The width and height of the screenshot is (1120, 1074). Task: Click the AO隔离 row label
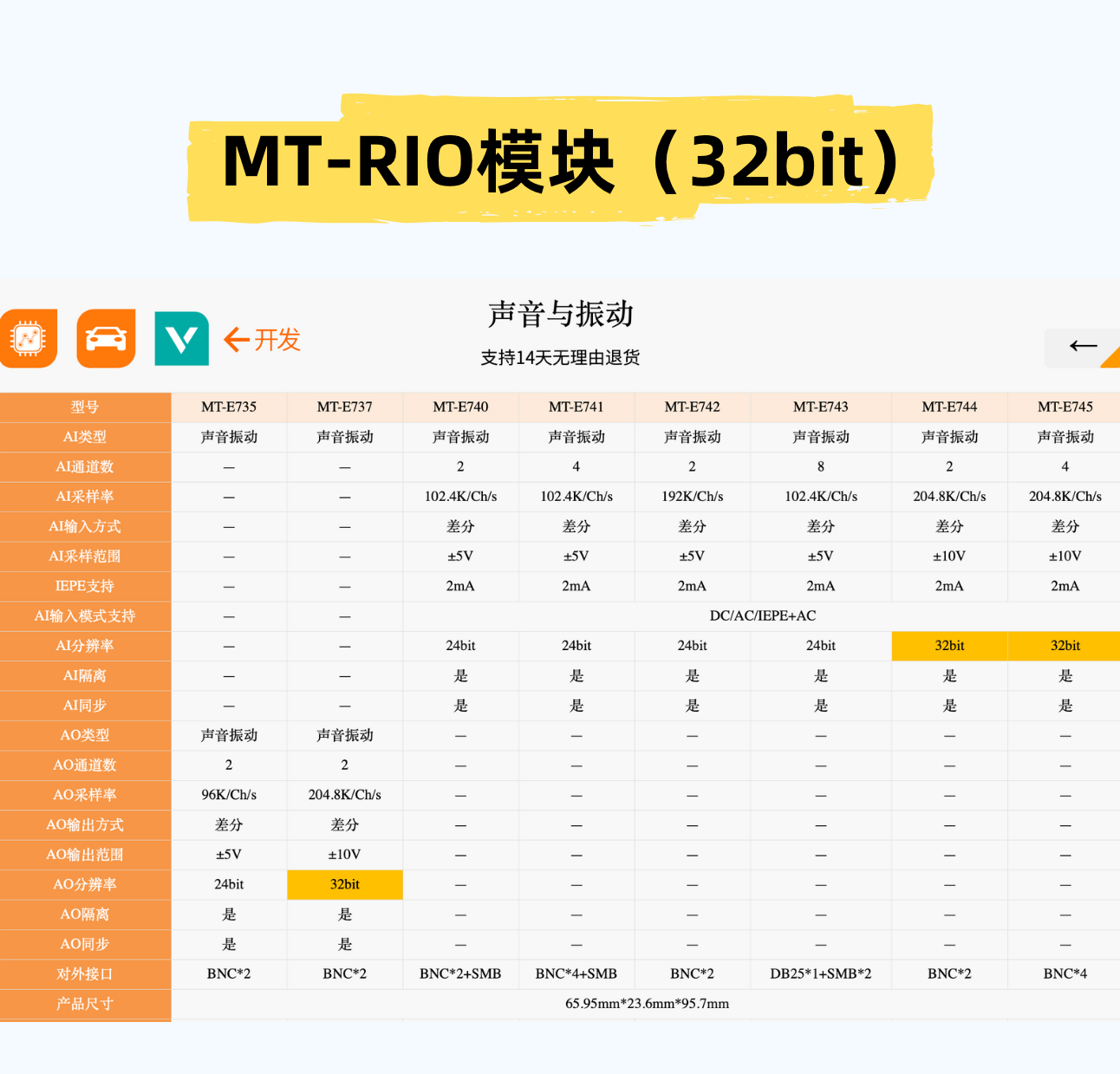click(85, 915)
